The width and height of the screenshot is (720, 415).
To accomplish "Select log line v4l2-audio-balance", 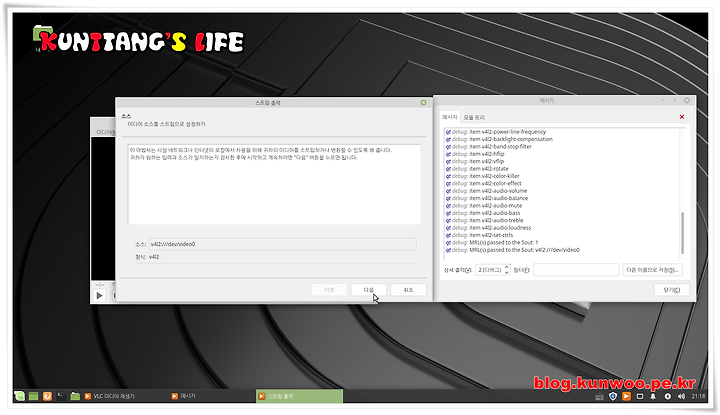I will click(x=487, y=198).
